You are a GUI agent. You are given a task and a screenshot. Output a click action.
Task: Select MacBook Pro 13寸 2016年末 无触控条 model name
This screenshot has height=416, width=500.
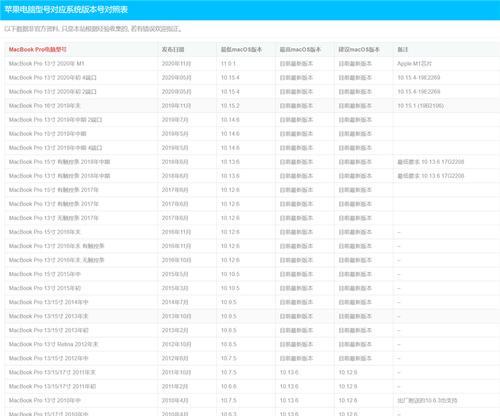(x=56, y=260)
